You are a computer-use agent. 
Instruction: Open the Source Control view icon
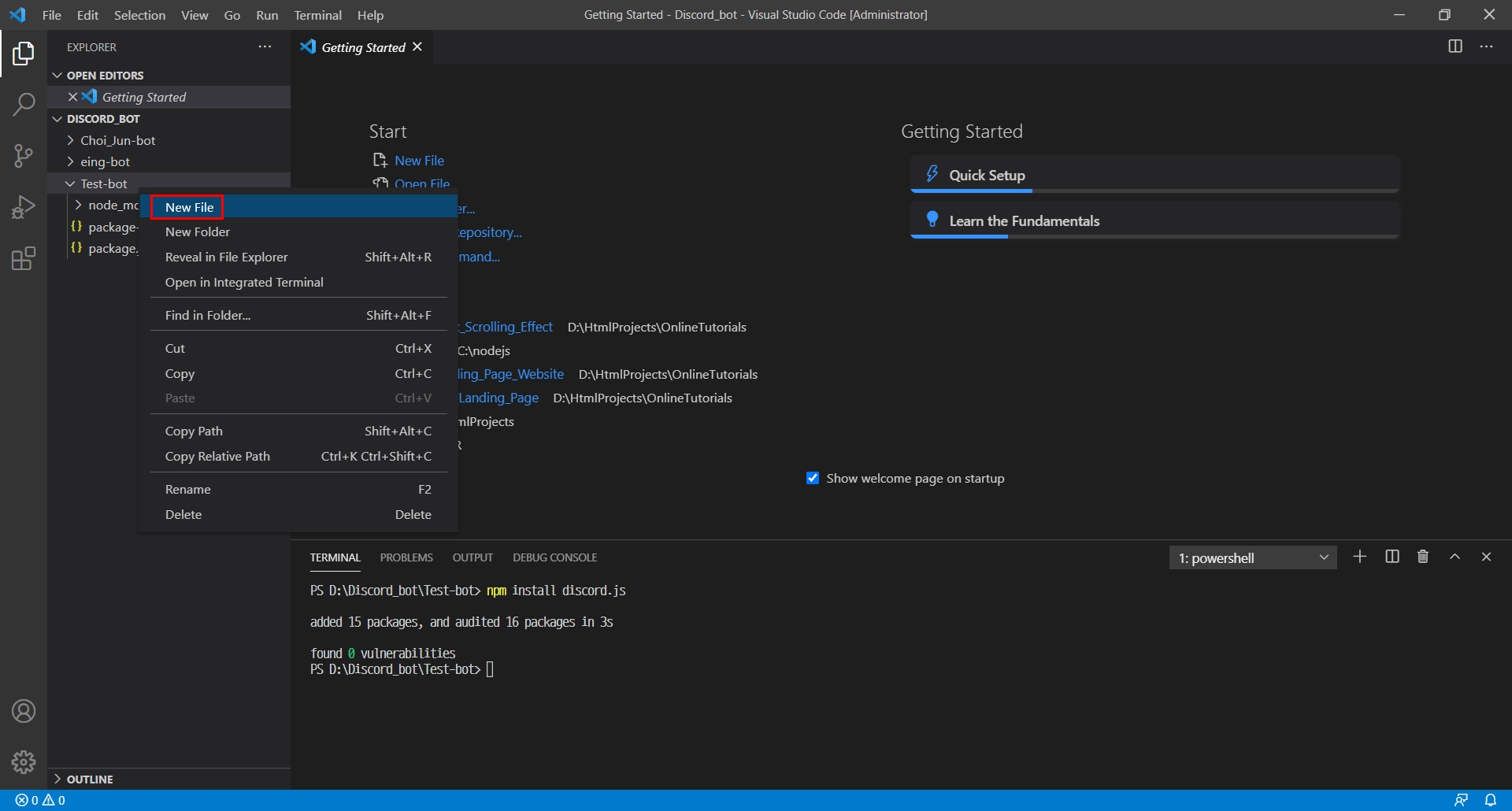pyautogui.click(x=24, y=156)
